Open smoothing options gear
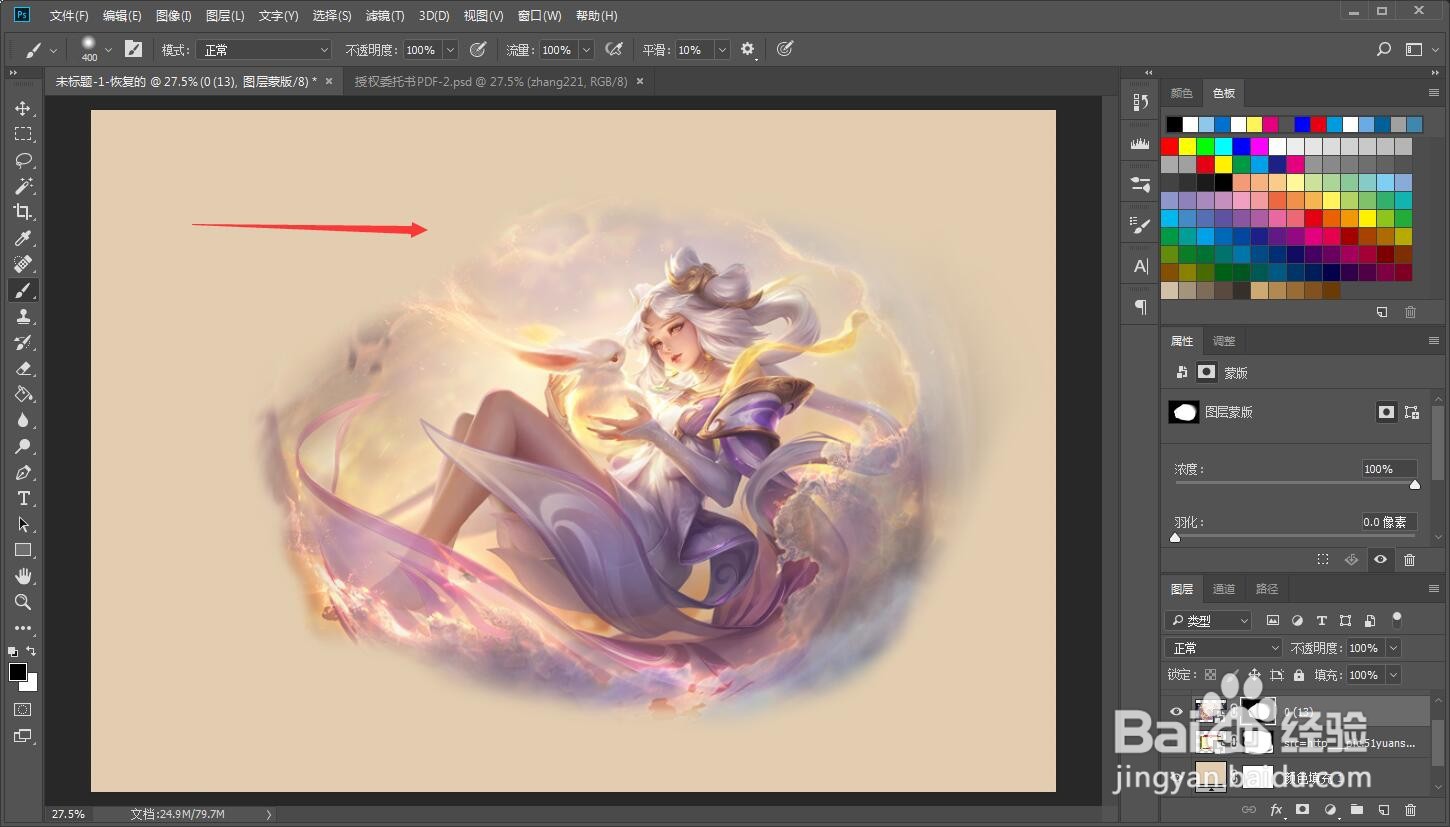Image resolution: width=1450 pixels, height=827 pixels. (747, 49)
